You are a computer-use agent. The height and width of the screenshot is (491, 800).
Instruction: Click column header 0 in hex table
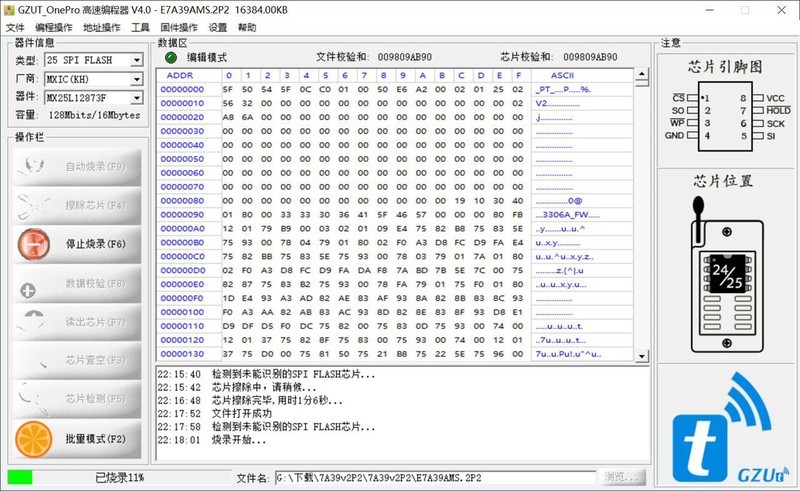[229, 76]
